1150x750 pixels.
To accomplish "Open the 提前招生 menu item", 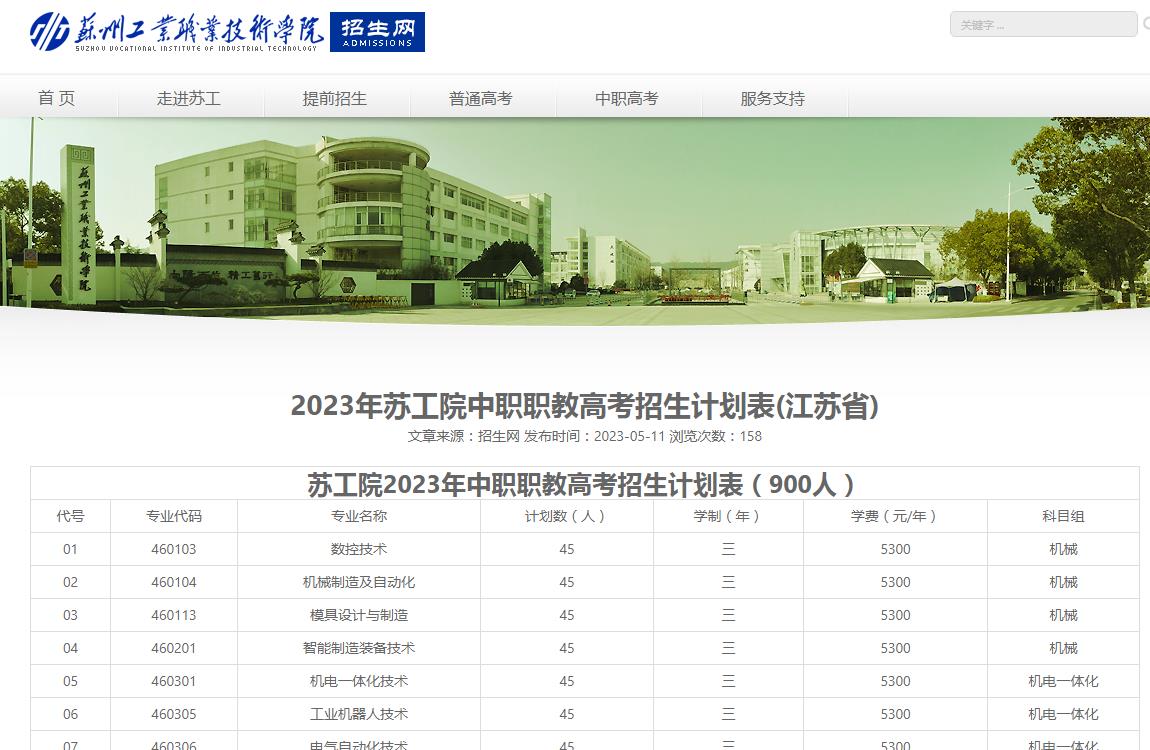I will (334, 98).
